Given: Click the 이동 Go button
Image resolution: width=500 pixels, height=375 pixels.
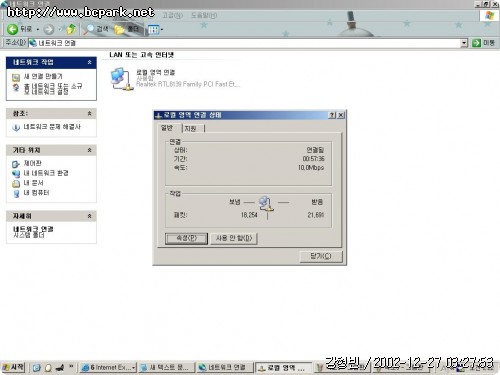Looking at the screenshot, I should [x=484, y=43].
